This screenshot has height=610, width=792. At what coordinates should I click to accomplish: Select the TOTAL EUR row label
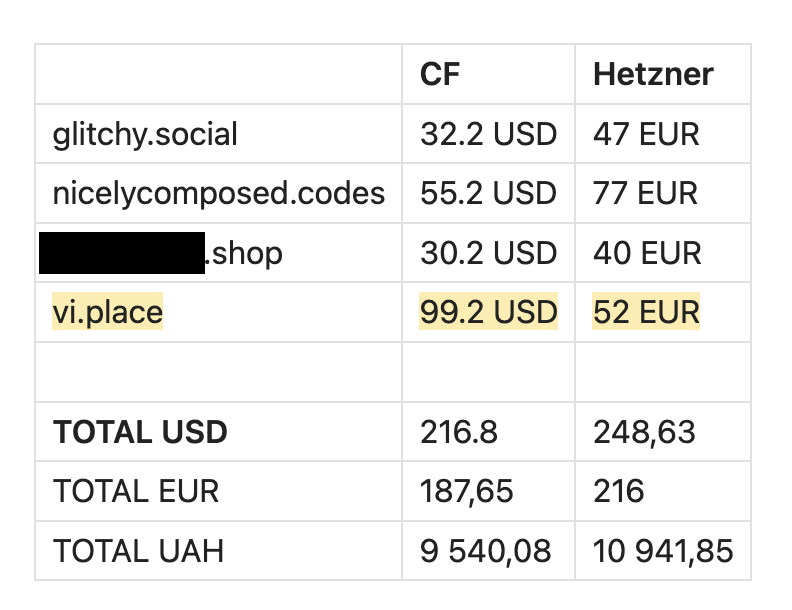136,491
